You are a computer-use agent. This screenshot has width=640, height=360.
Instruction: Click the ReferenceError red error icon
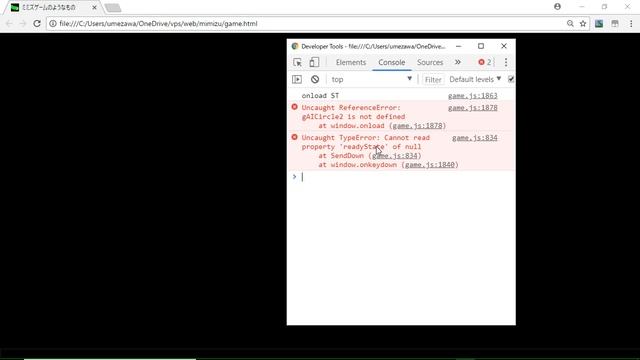tap(294, 107)
